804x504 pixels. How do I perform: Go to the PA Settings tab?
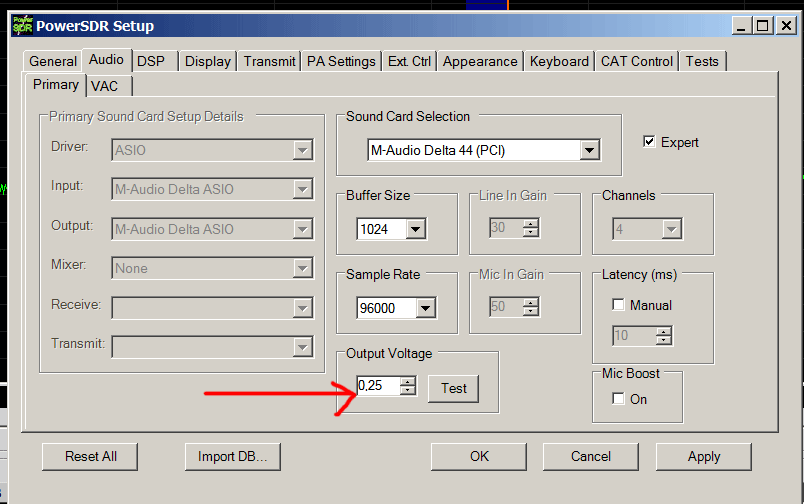341,61
